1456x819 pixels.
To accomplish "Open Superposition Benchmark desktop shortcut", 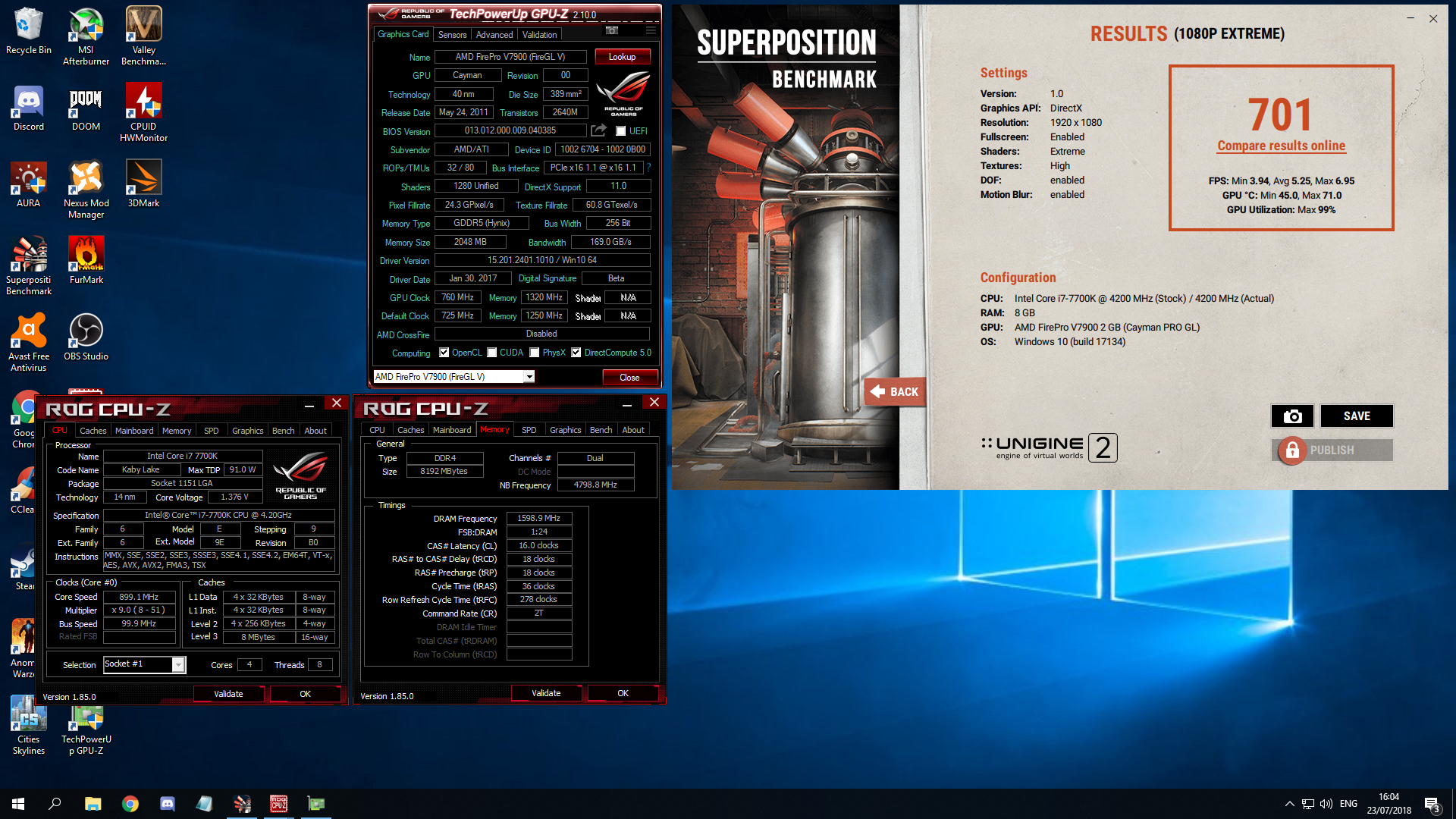I will [x=29, y=265].
